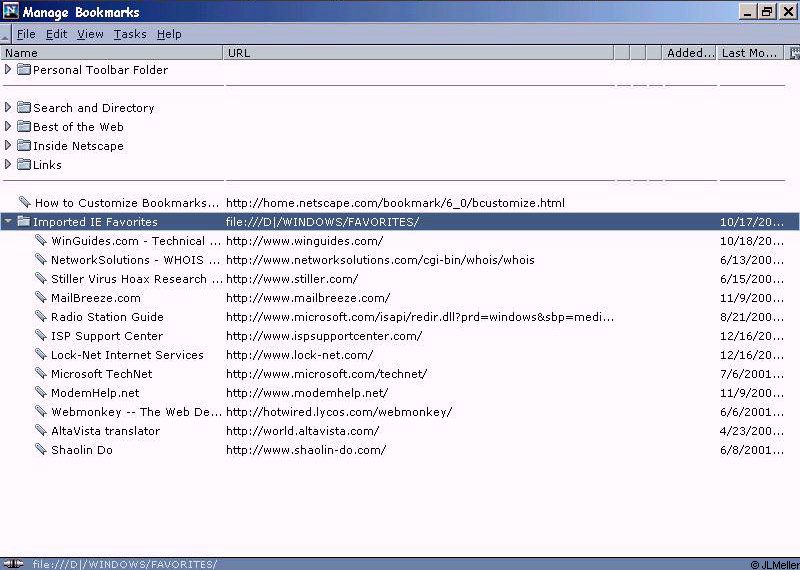Viewport: 800px width, 570px height.
Task: Click bookmark icon beside How to Customize Bookmarks
Action: 24,202
